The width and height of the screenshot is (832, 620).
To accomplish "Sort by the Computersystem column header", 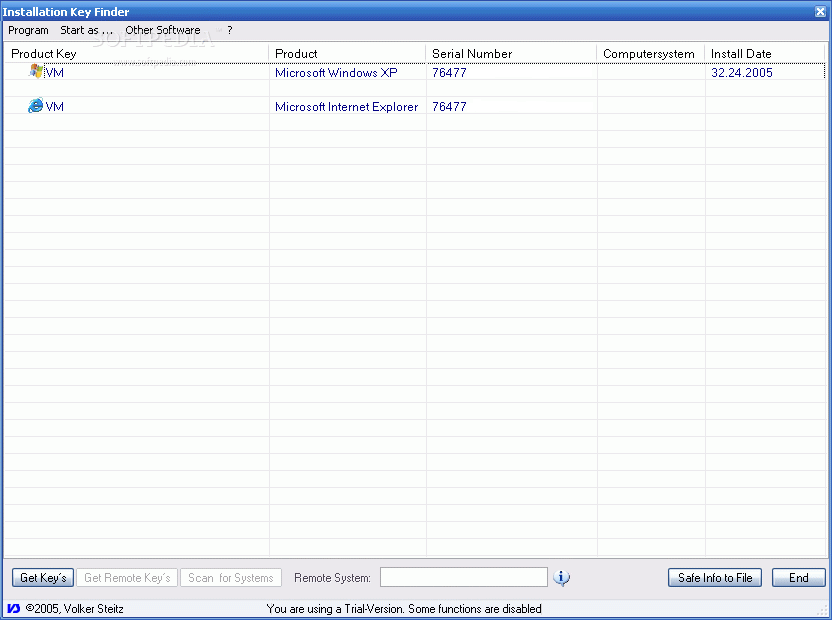I will coord(651,54).
